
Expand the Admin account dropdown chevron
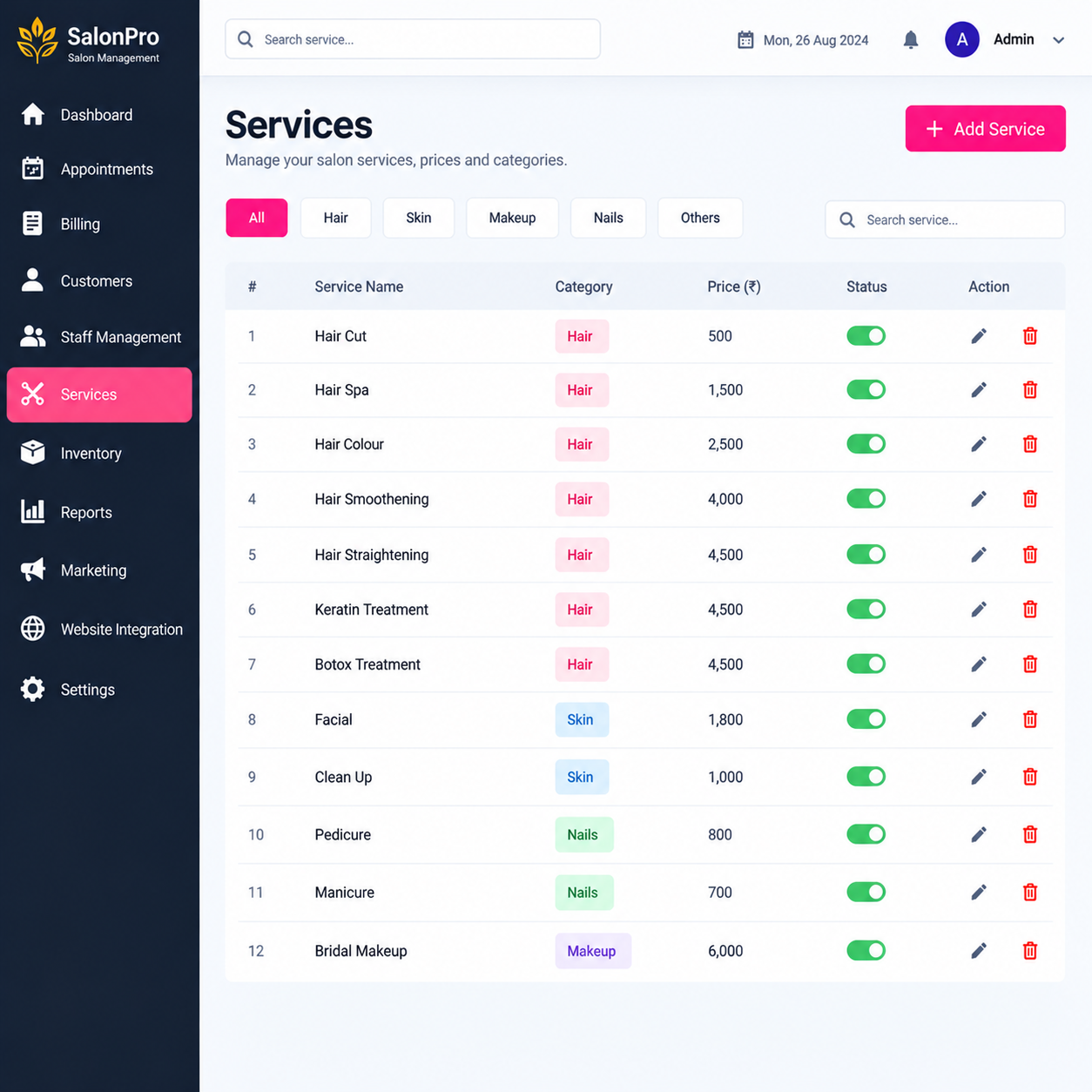tap(1058, 40)
